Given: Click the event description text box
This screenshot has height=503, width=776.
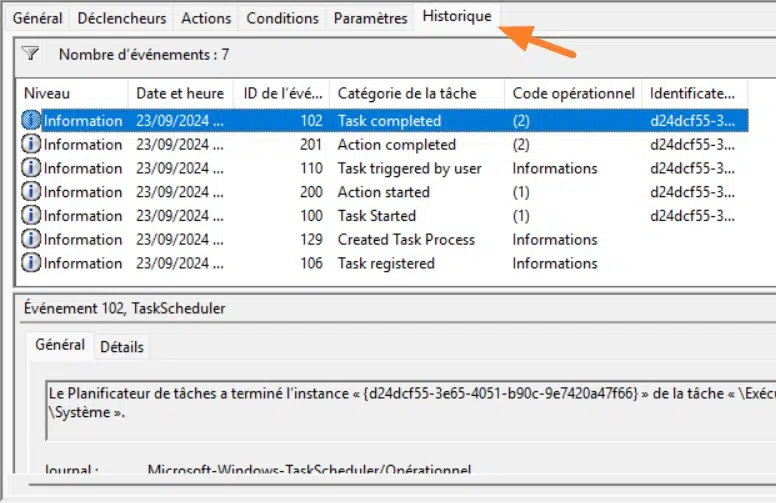Looking at the screenshot, I should tap(400, 401).
